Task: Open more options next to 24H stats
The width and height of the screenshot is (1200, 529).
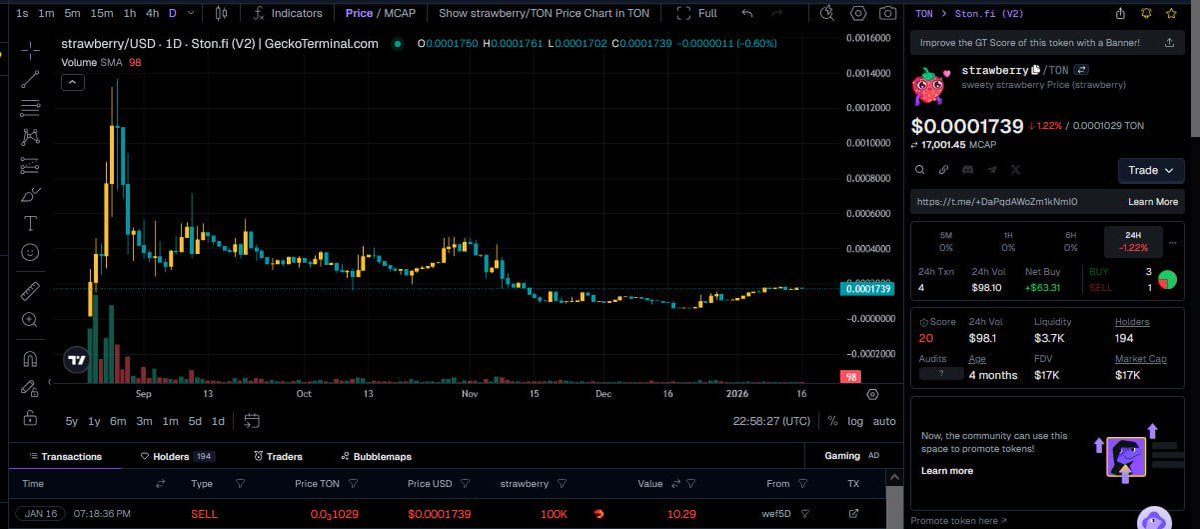Action: tap(1172, 241)
